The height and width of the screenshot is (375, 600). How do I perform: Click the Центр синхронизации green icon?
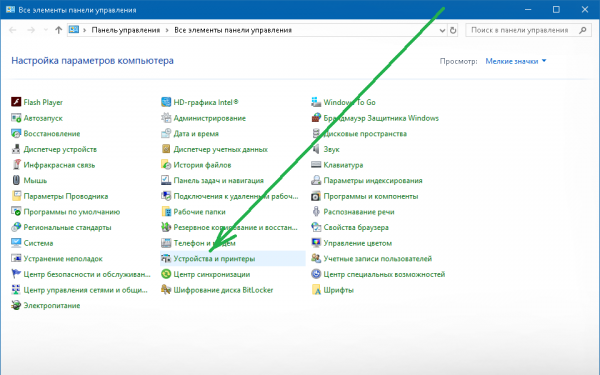click(166, 274)
